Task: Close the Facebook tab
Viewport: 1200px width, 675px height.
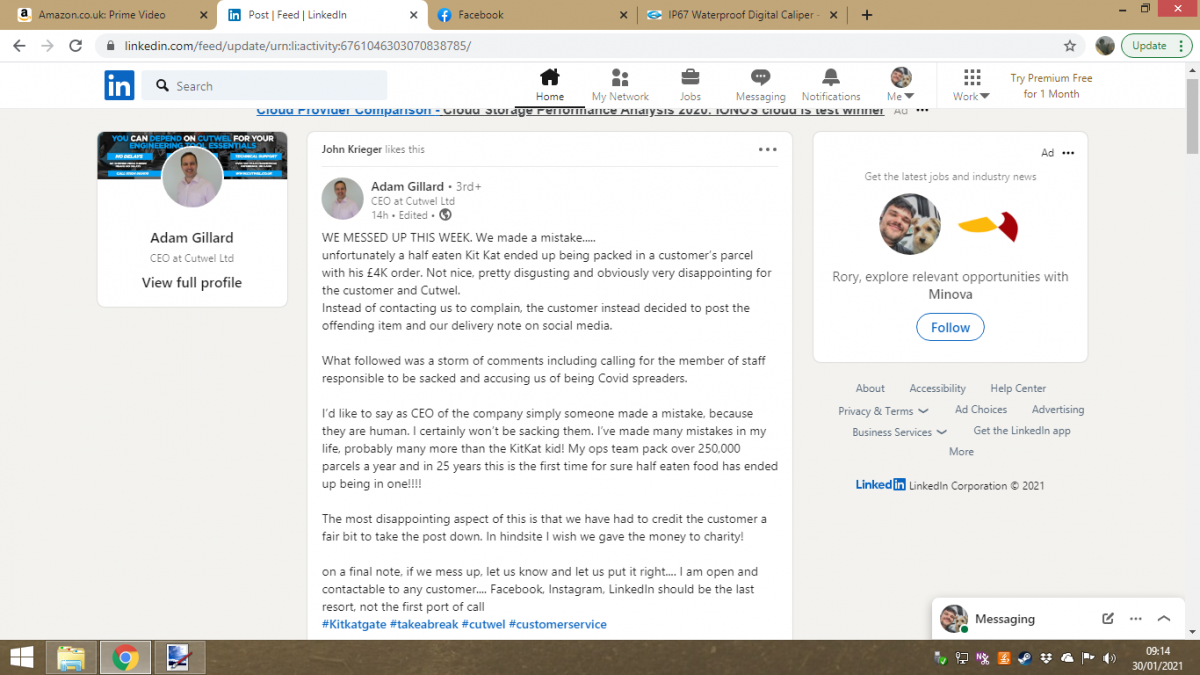Action: pyautogui.click(x=623, y=15)
